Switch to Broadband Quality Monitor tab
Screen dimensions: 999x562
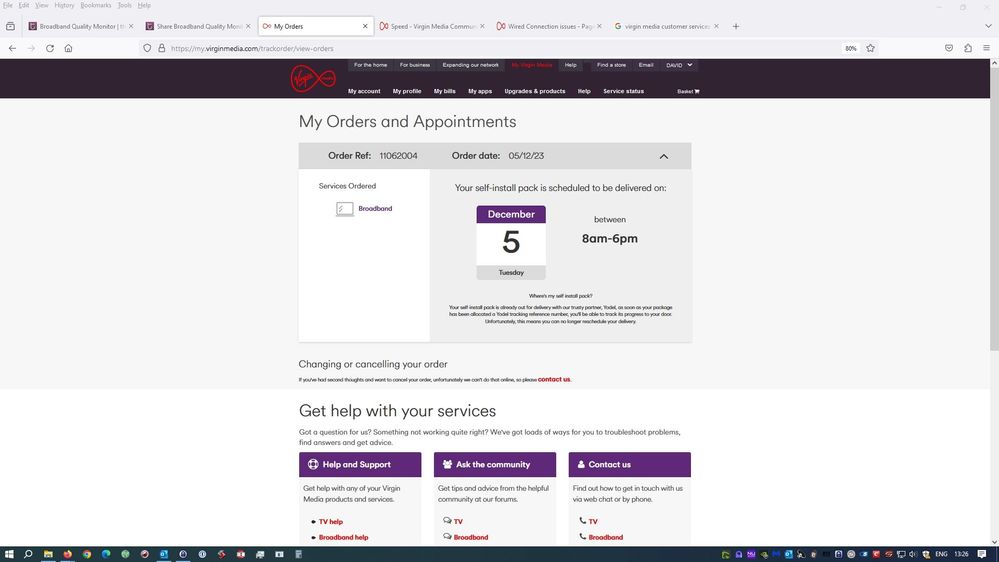81,26
